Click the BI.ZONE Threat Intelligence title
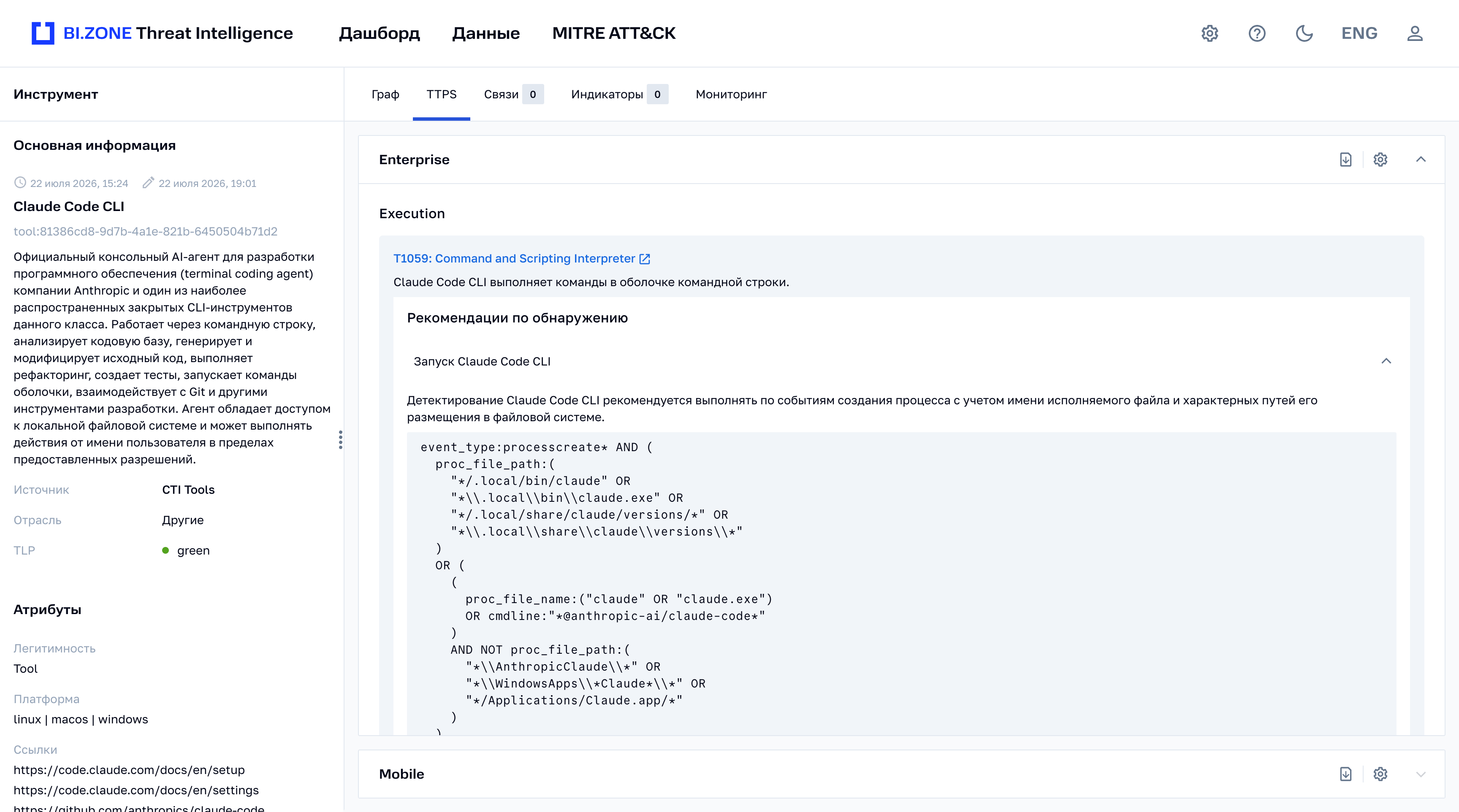Screen dimensions: 1459x812 [x=178, y=33]
